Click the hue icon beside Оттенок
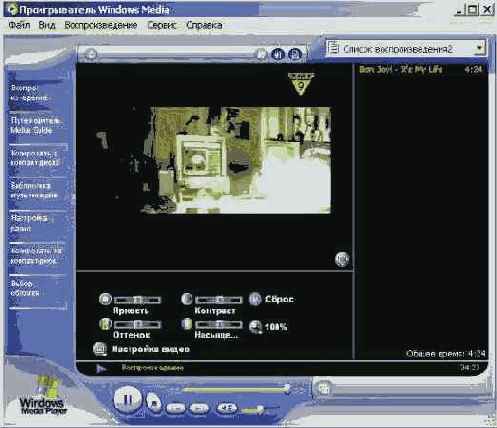This screenshot has width=497, height=428. 105,324
